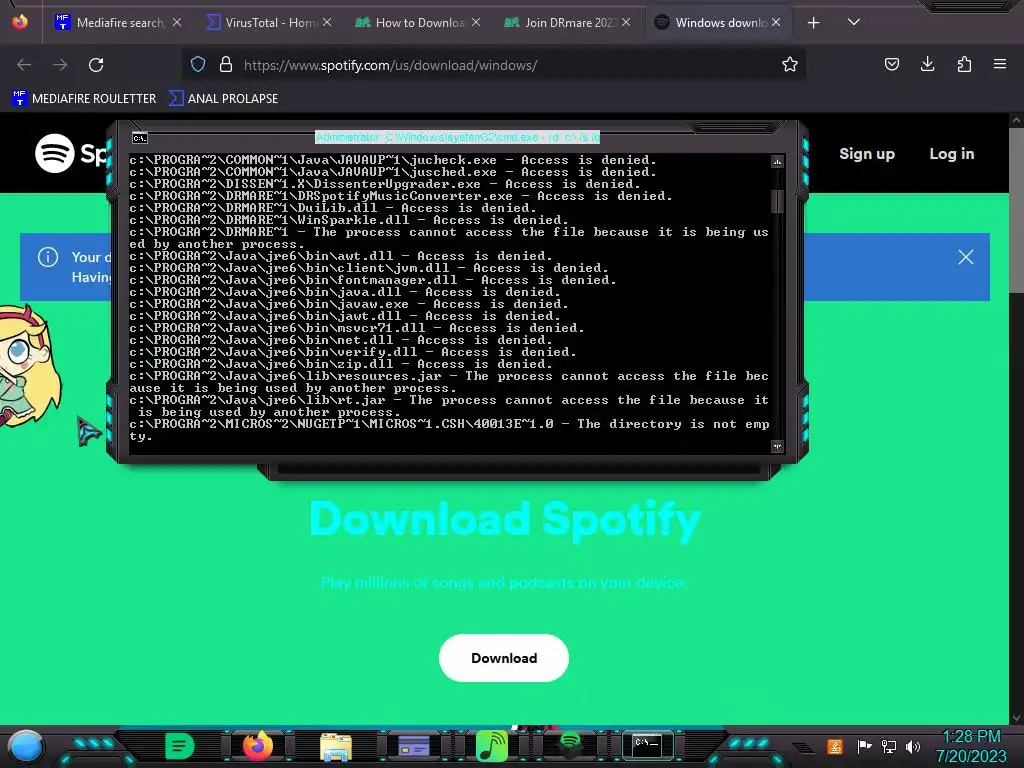This screenshot has height=768, width=1024.
Task: Click the white Download button
Action: click(504, 658)
